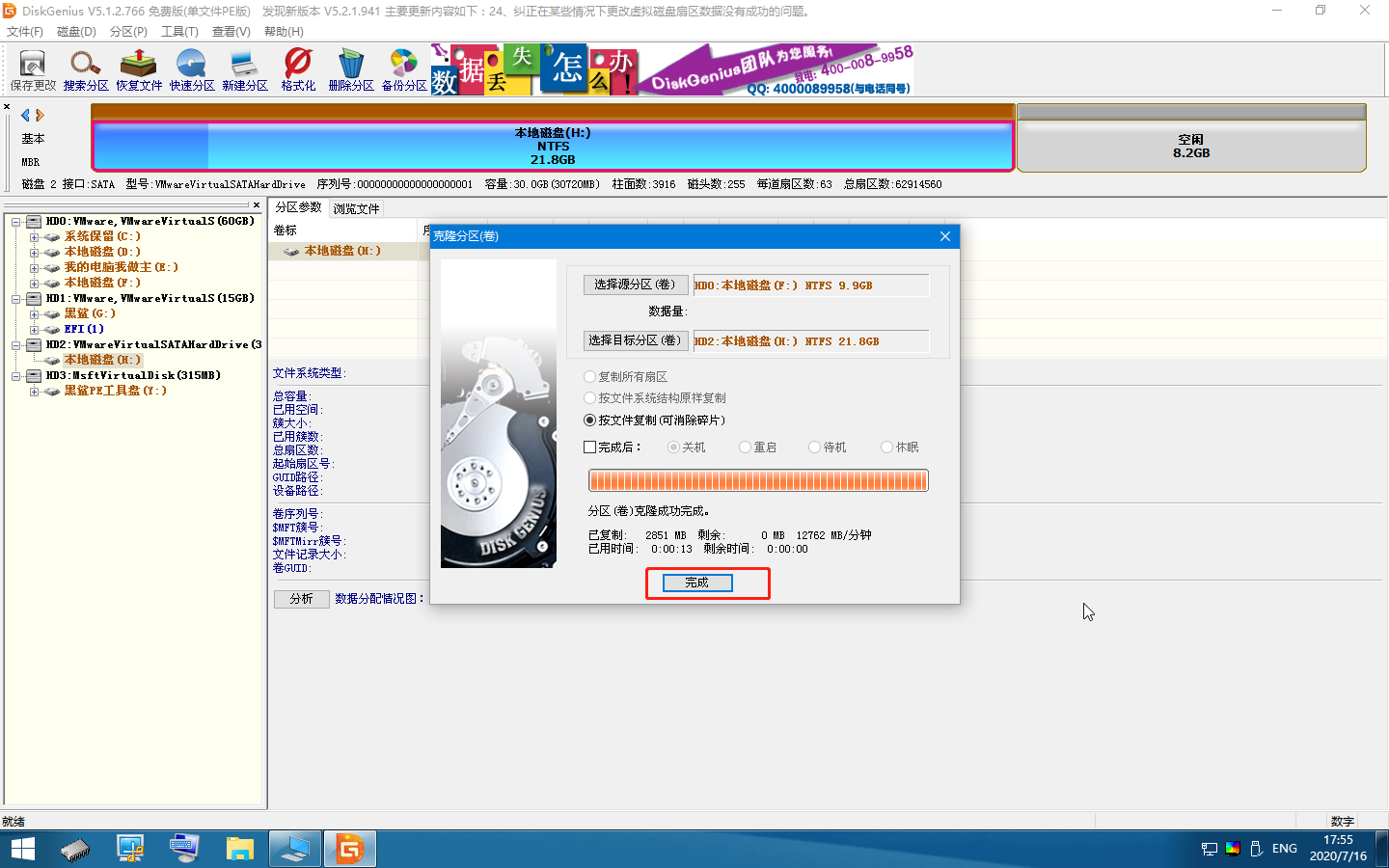
Task: Collapse the HD1 VMware 15GB disk node
Action: coord(15,299)
